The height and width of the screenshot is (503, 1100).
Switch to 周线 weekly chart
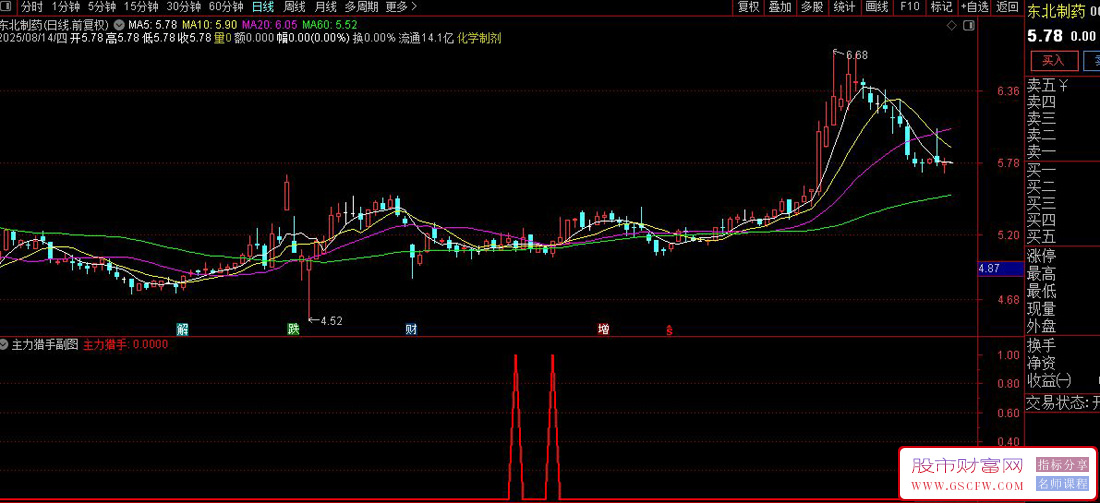(x=294, y=7)
